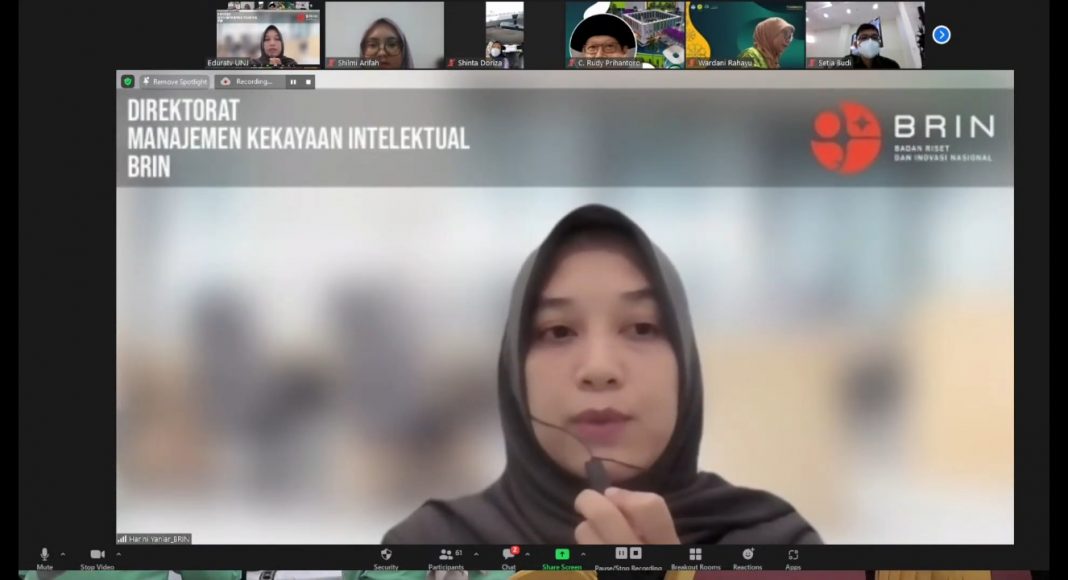Open the Reactions menu

point(747,556)
